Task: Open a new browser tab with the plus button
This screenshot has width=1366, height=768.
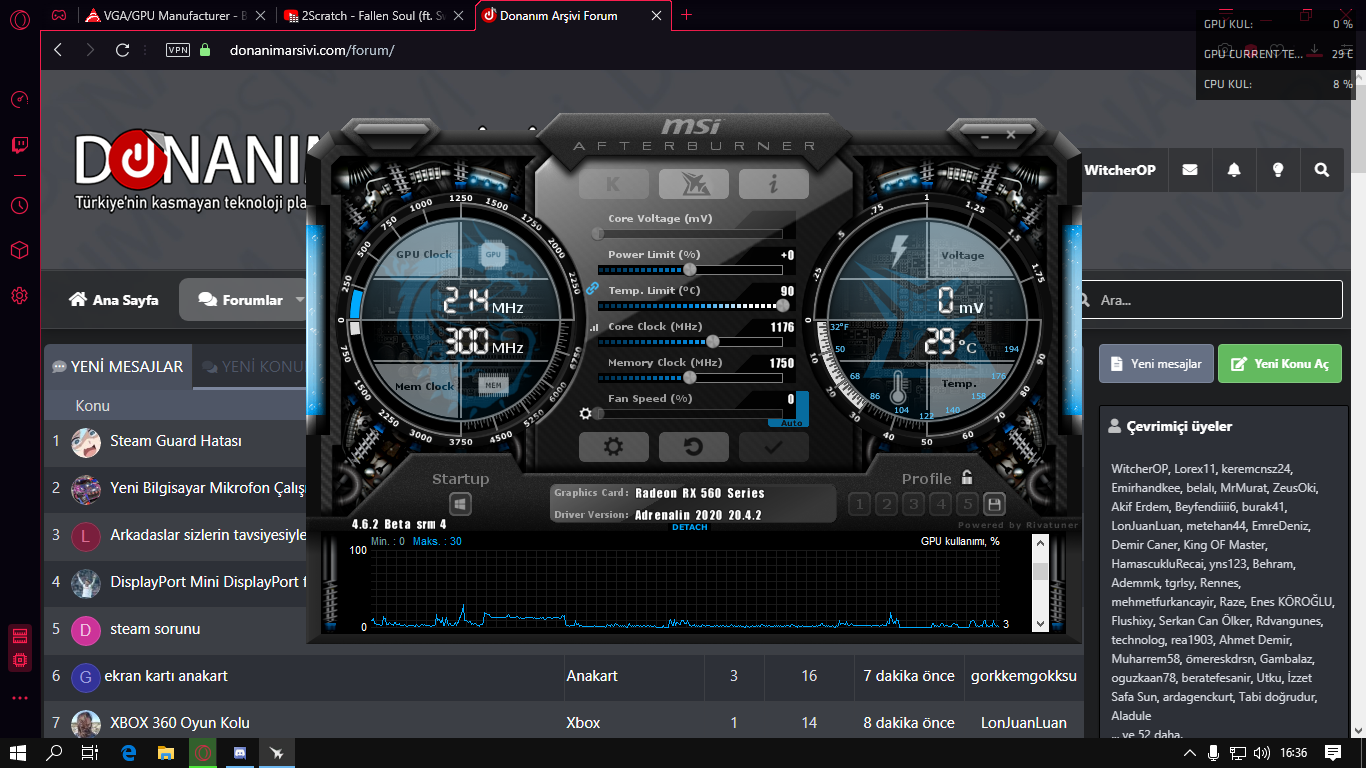Action: [x=686, y=15]
